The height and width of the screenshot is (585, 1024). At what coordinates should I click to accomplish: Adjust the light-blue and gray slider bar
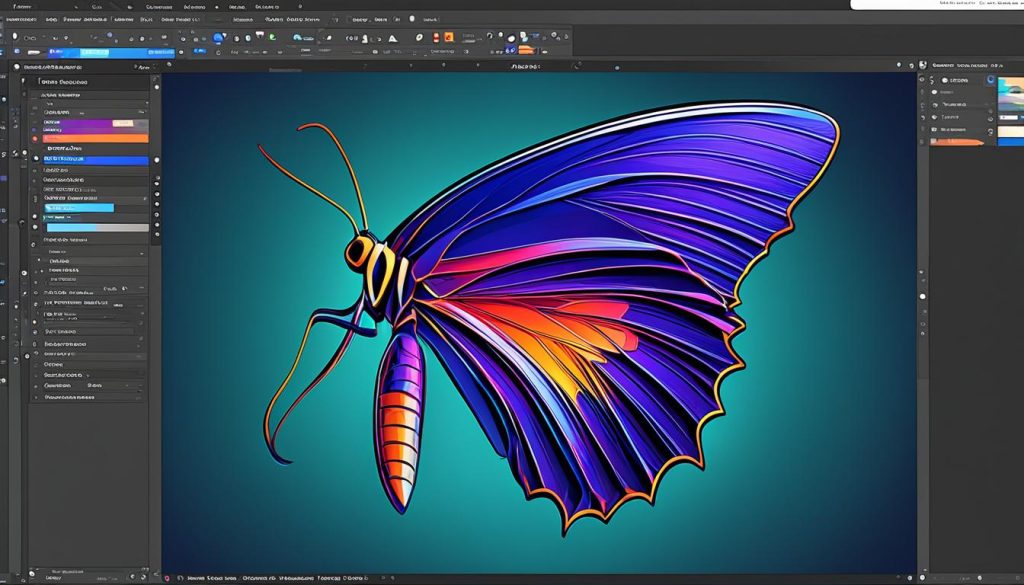coord(98,228)
